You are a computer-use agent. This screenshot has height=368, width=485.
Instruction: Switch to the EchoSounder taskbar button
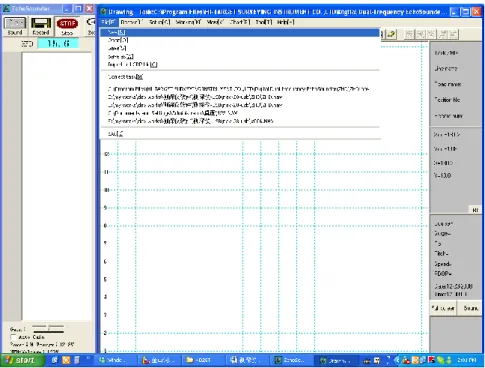coord(292,360)
